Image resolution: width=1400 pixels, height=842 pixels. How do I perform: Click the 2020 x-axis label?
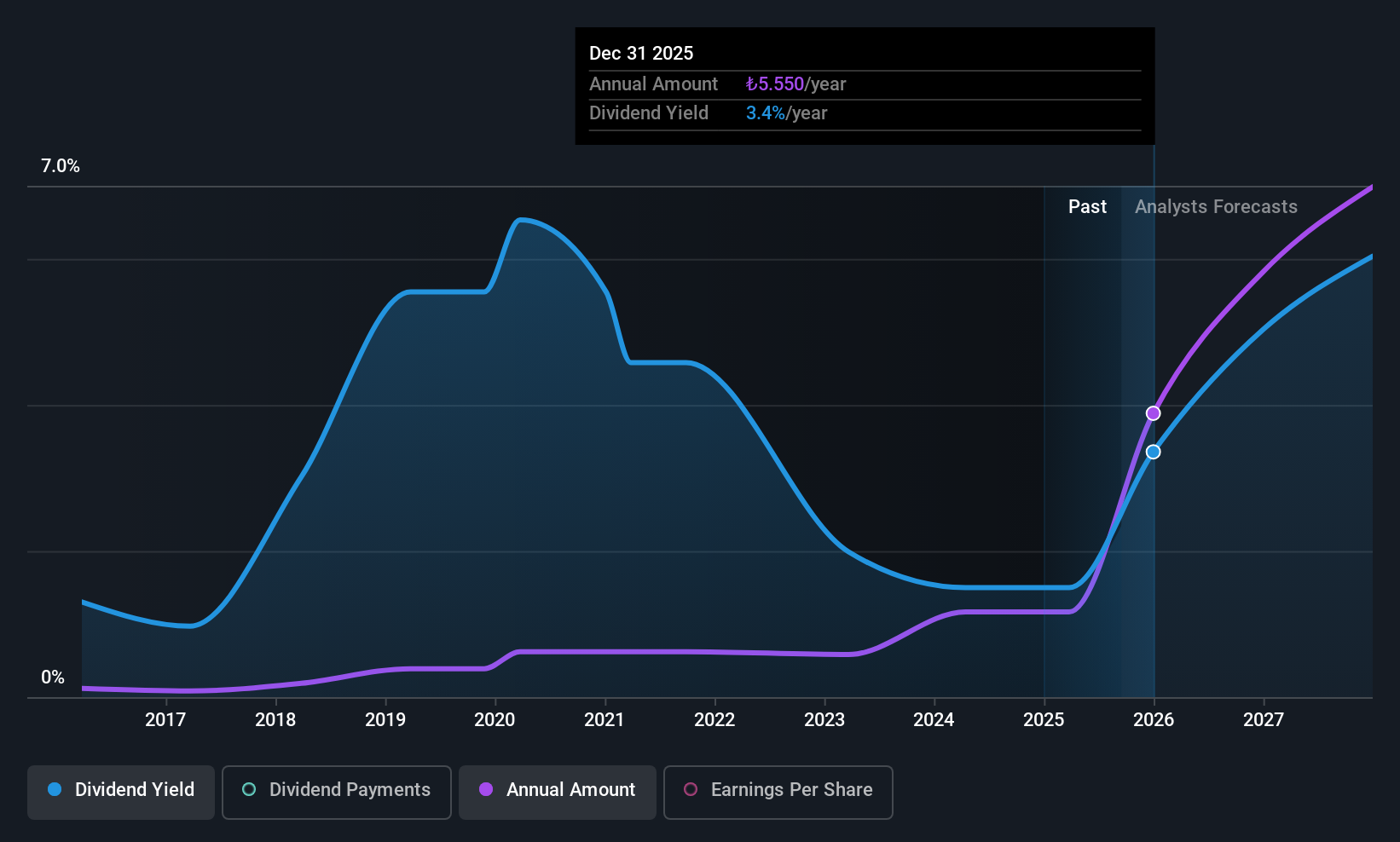click(495, 719)
